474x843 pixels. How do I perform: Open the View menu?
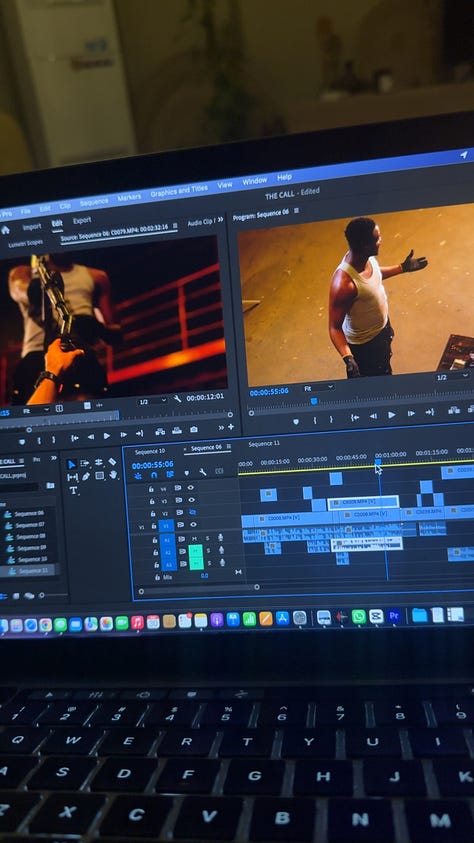(x=225, y=184)
